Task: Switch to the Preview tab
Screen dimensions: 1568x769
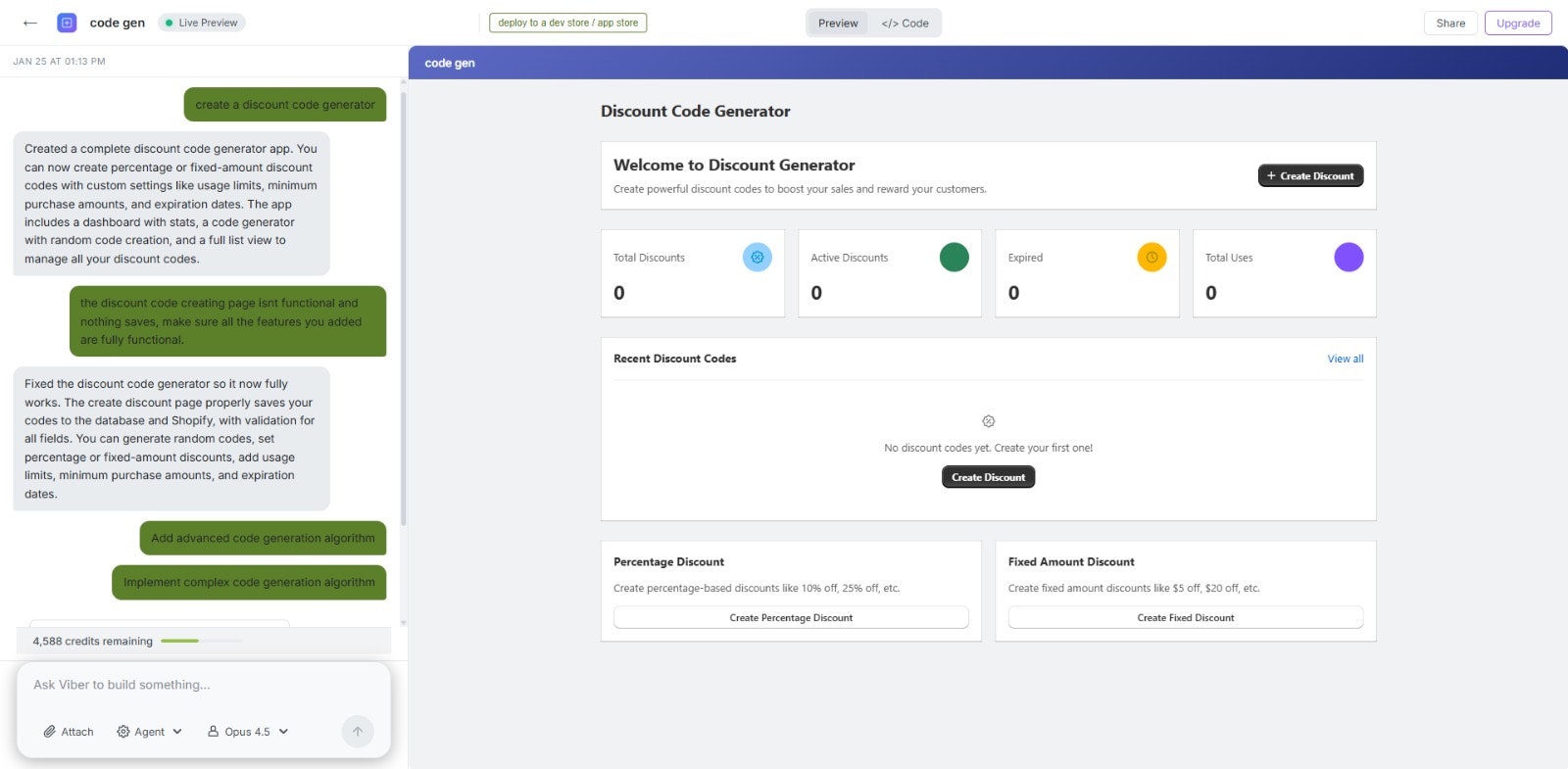Action: point(838,23)
